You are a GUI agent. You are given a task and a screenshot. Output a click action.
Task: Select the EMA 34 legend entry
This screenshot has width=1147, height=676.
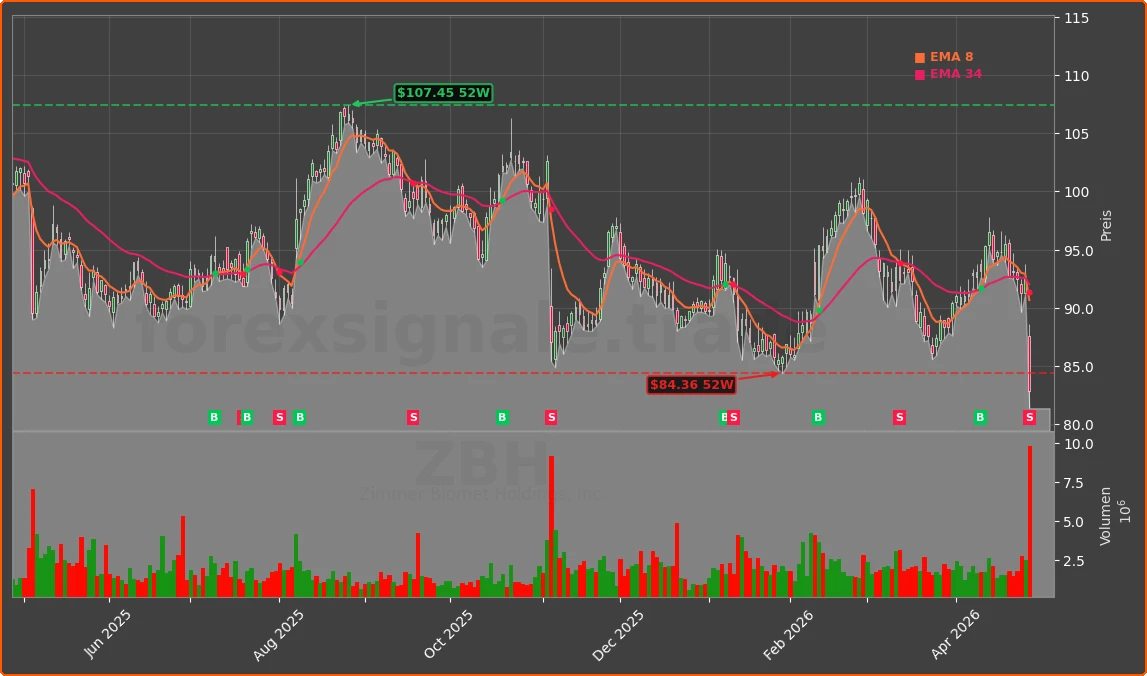pos(948,74)
